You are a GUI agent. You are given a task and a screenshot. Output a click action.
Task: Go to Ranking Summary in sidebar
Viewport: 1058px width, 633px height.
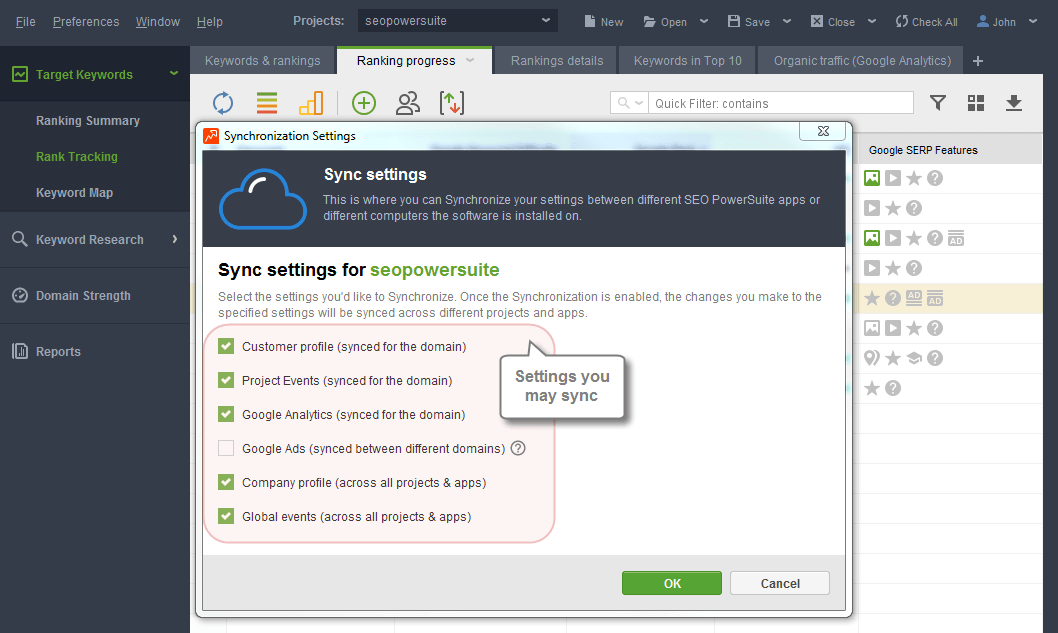(x=88, y=121)
